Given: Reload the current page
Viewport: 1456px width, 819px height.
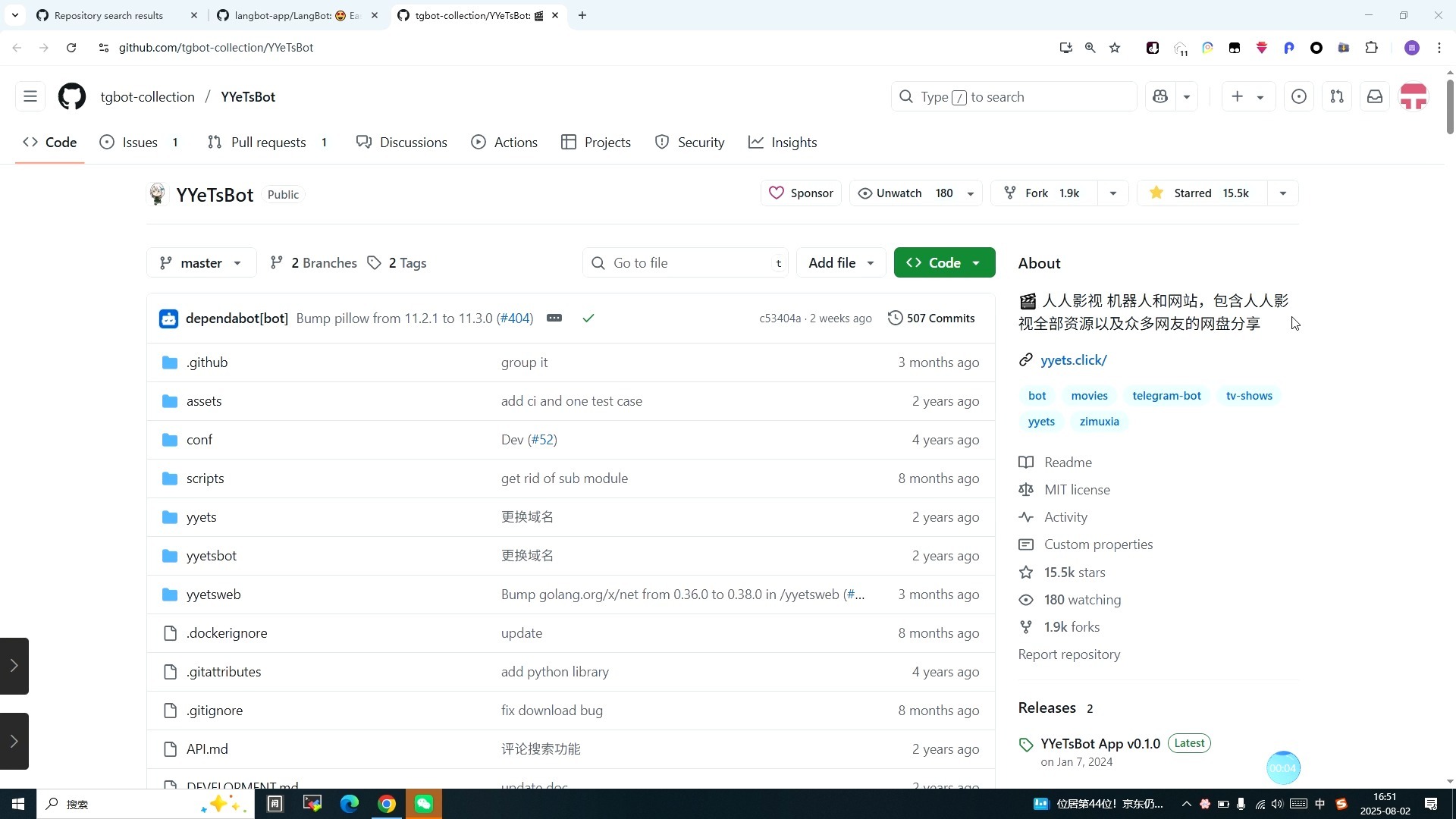Looking at the screenshot, I should click(x=71, y=48).
